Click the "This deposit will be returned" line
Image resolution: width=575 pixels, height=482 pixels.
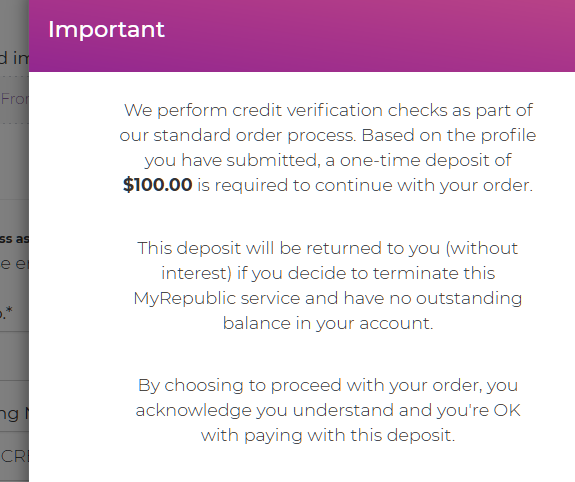coord(327,248)
